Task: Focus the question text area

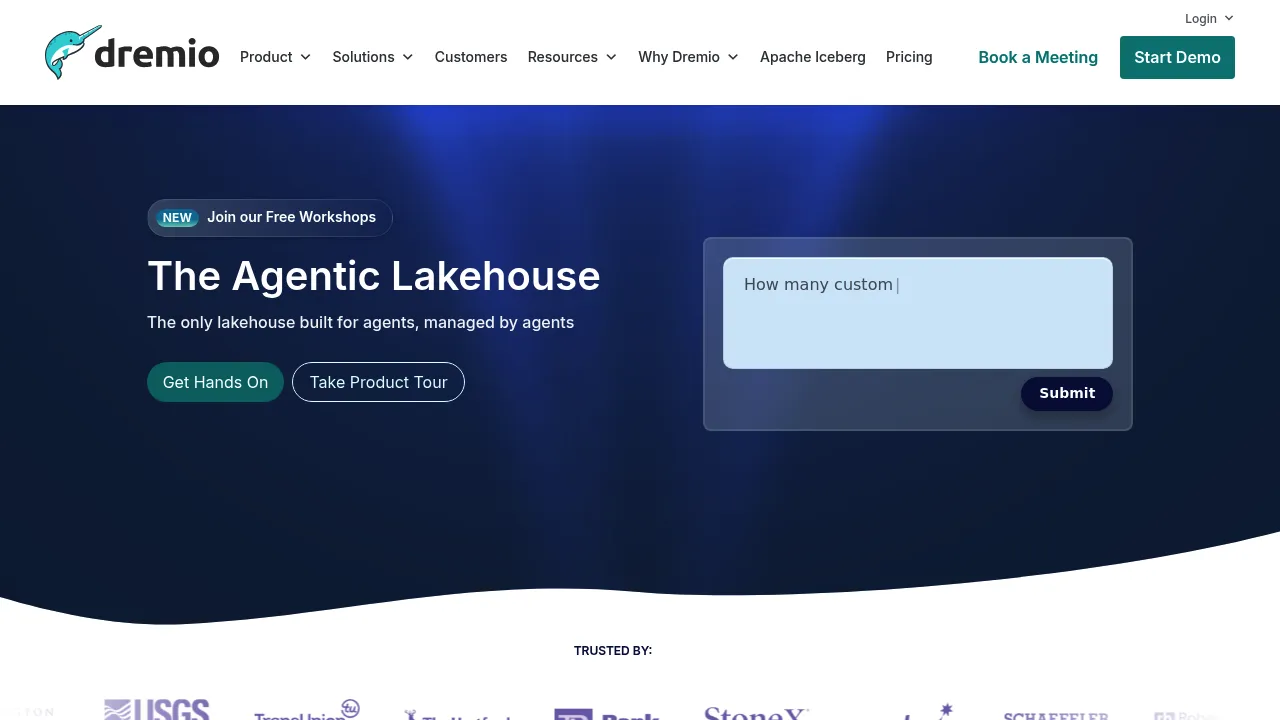Action: point(918,313)
